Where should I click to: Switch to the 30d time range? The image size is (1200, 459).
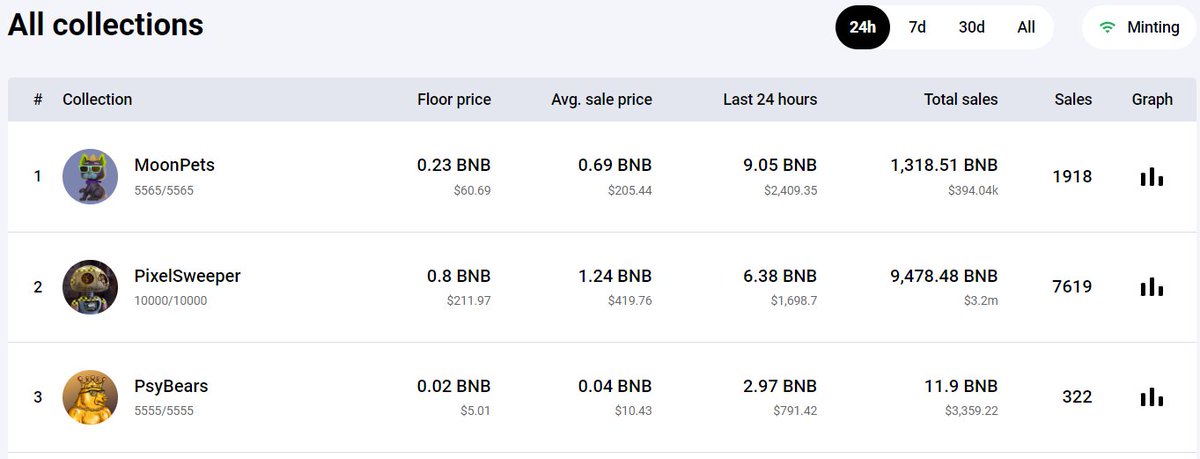972,27
